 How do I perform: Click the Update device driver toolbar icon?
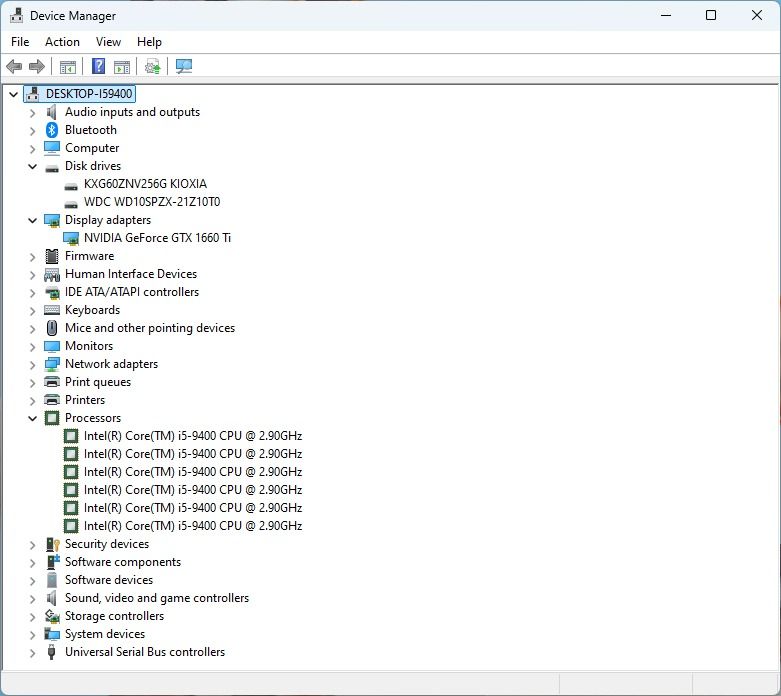[152, 67]
